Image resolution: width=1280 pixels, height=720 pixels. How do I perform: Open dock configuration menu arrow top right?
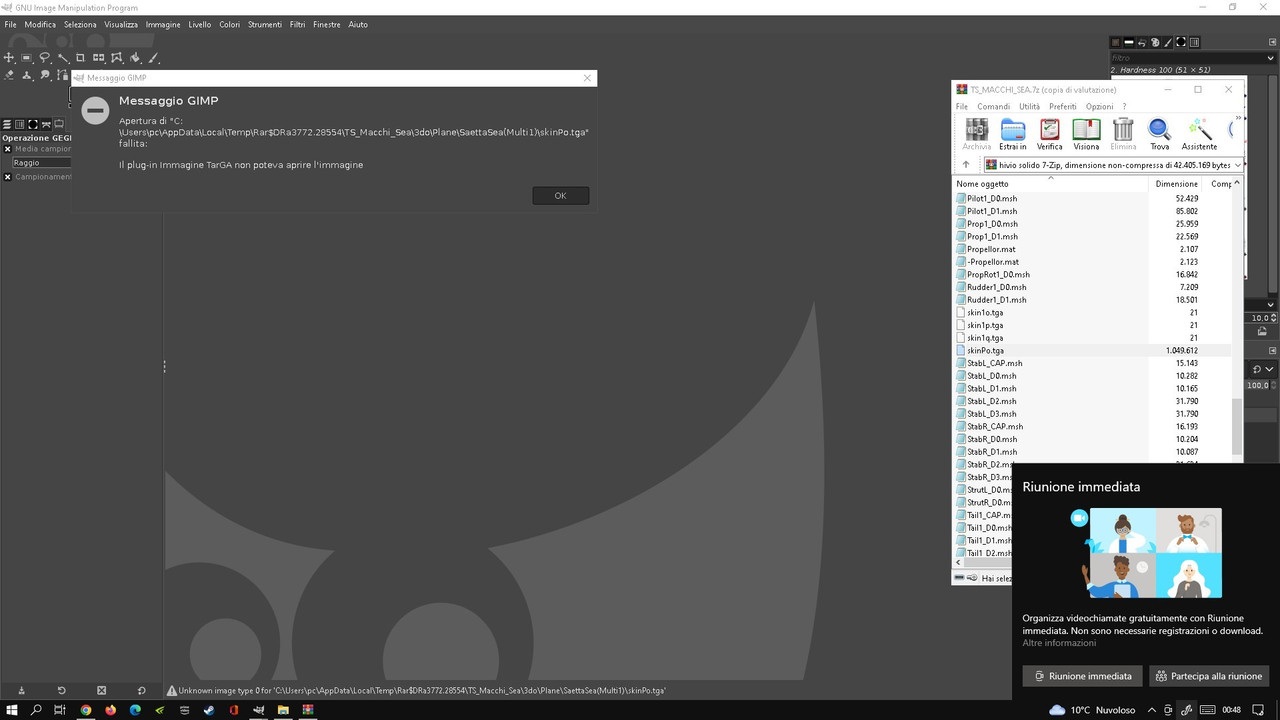pos(1272,42)
